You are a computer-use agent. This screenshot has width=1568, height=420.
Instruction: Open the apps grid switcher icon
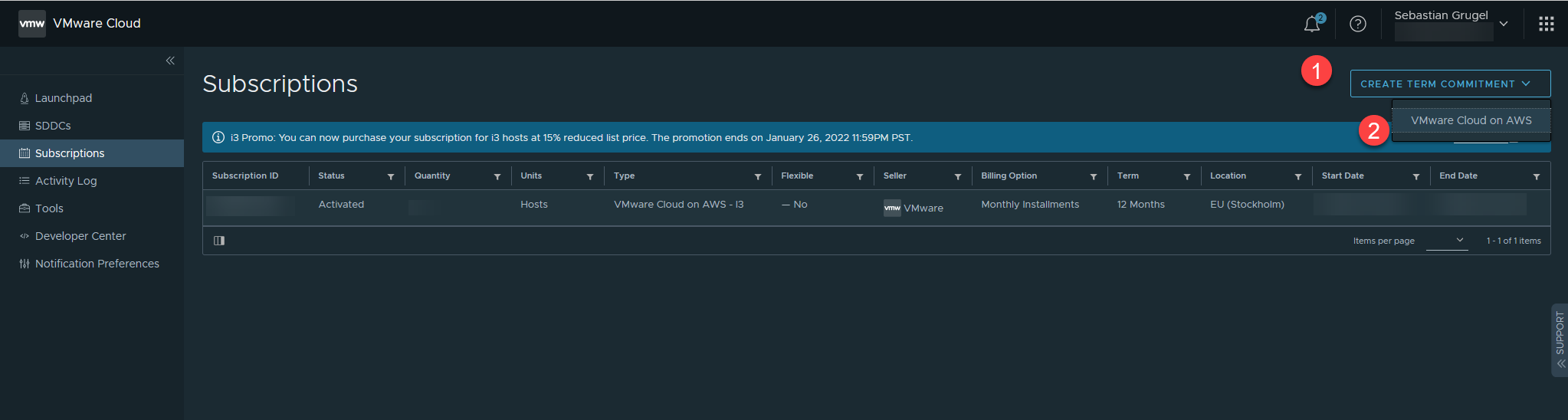click(x=1546, y=24)
